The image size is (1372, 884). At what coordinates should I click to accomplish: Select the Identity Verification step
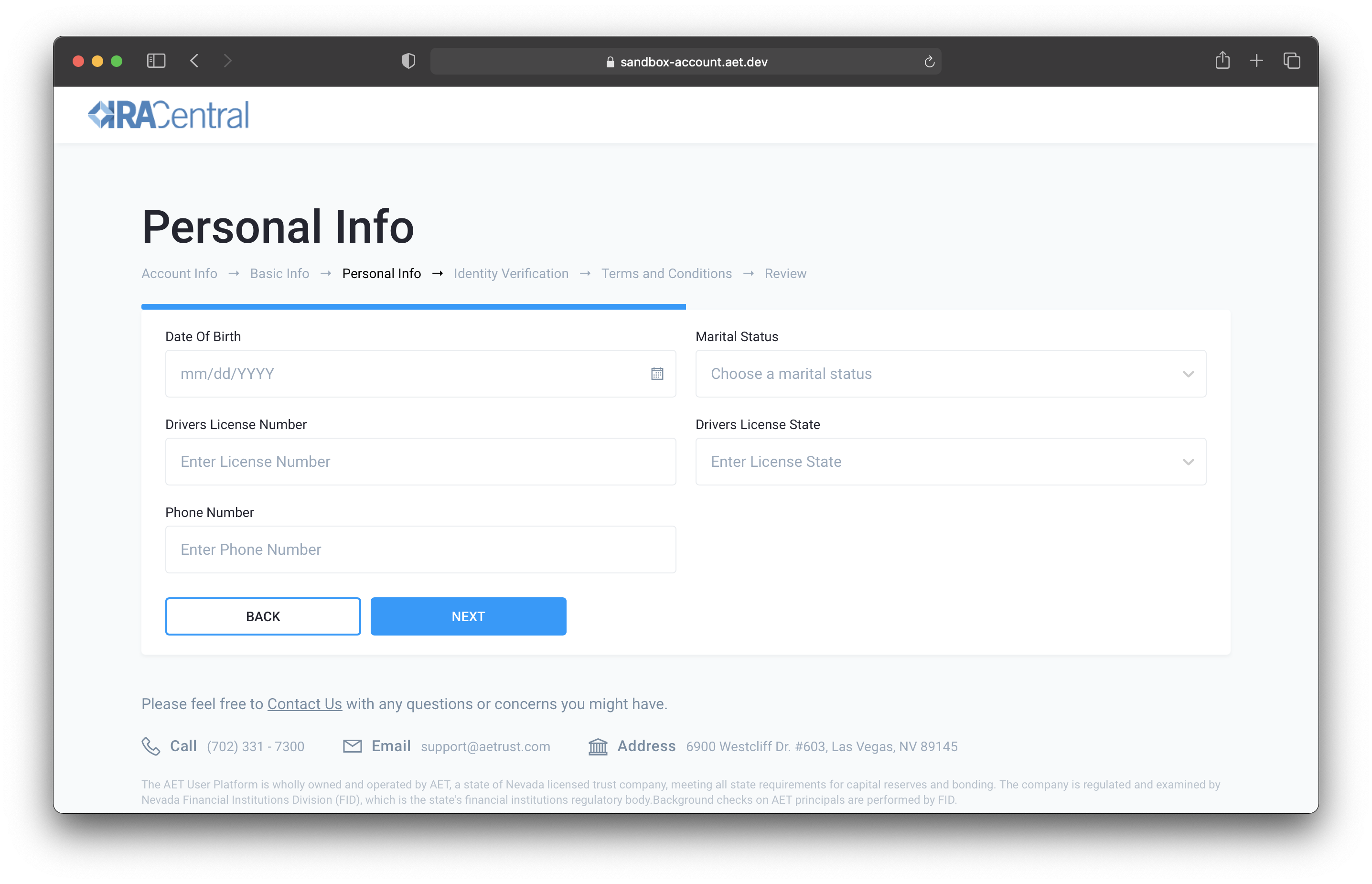[x=511, y=274]
